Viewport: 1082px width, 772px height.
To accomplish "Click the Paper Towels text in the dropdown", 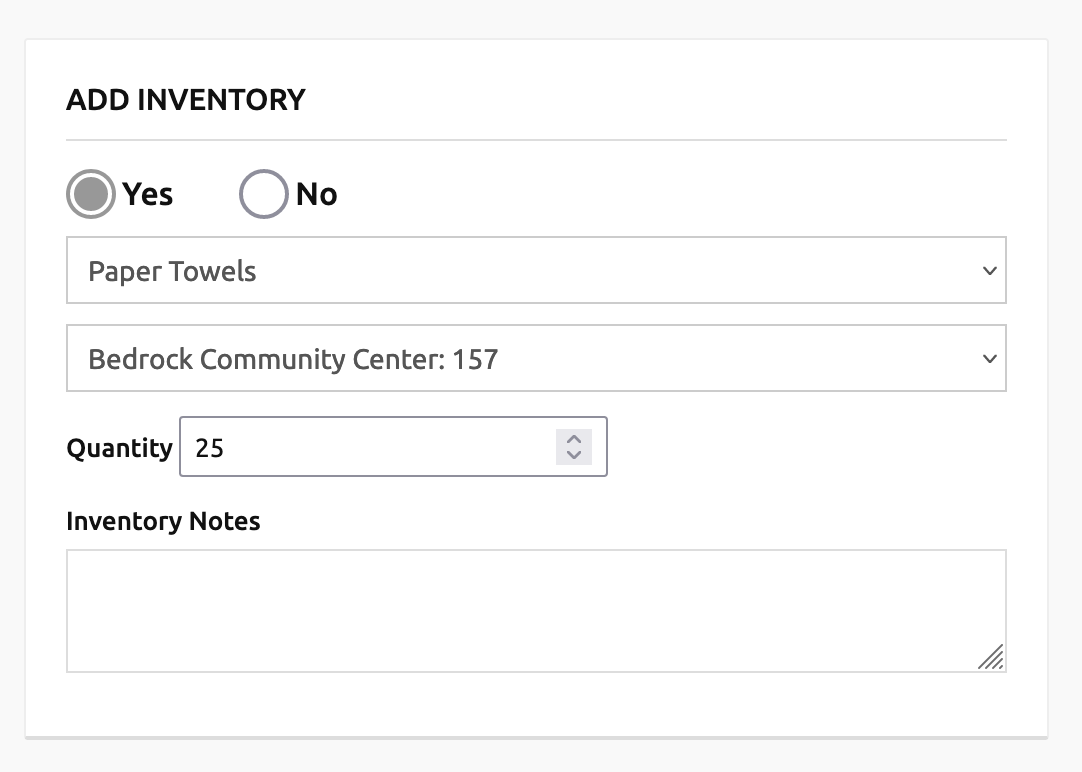I will [173, 270].
